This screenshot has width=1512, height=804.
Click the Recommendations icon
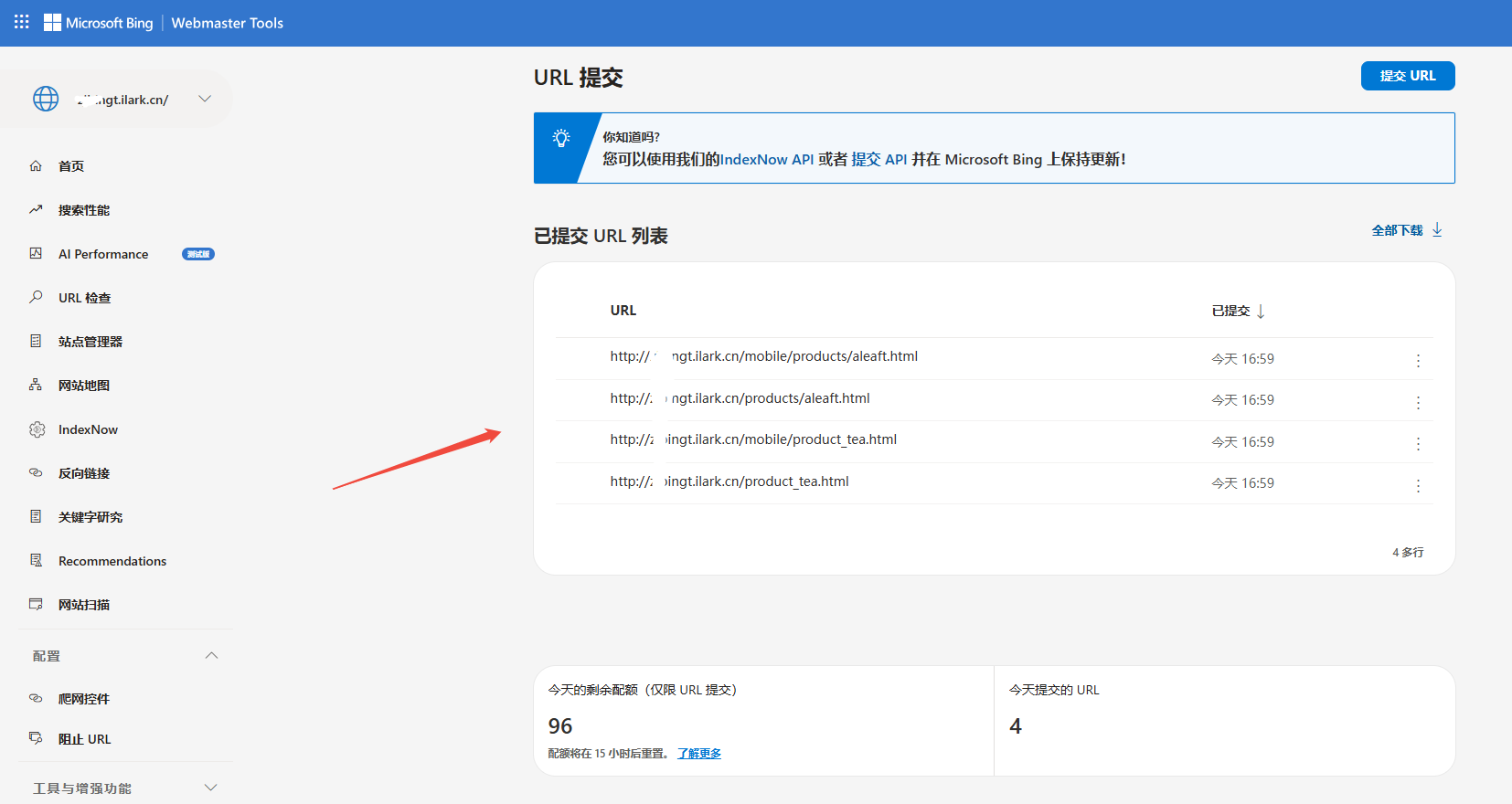[36, 560]
